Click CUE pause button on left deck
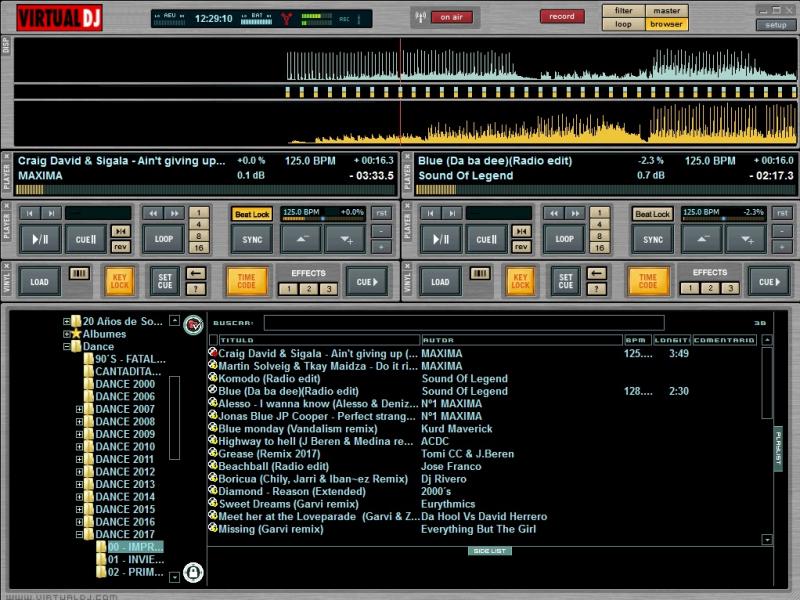 [86, 239]
